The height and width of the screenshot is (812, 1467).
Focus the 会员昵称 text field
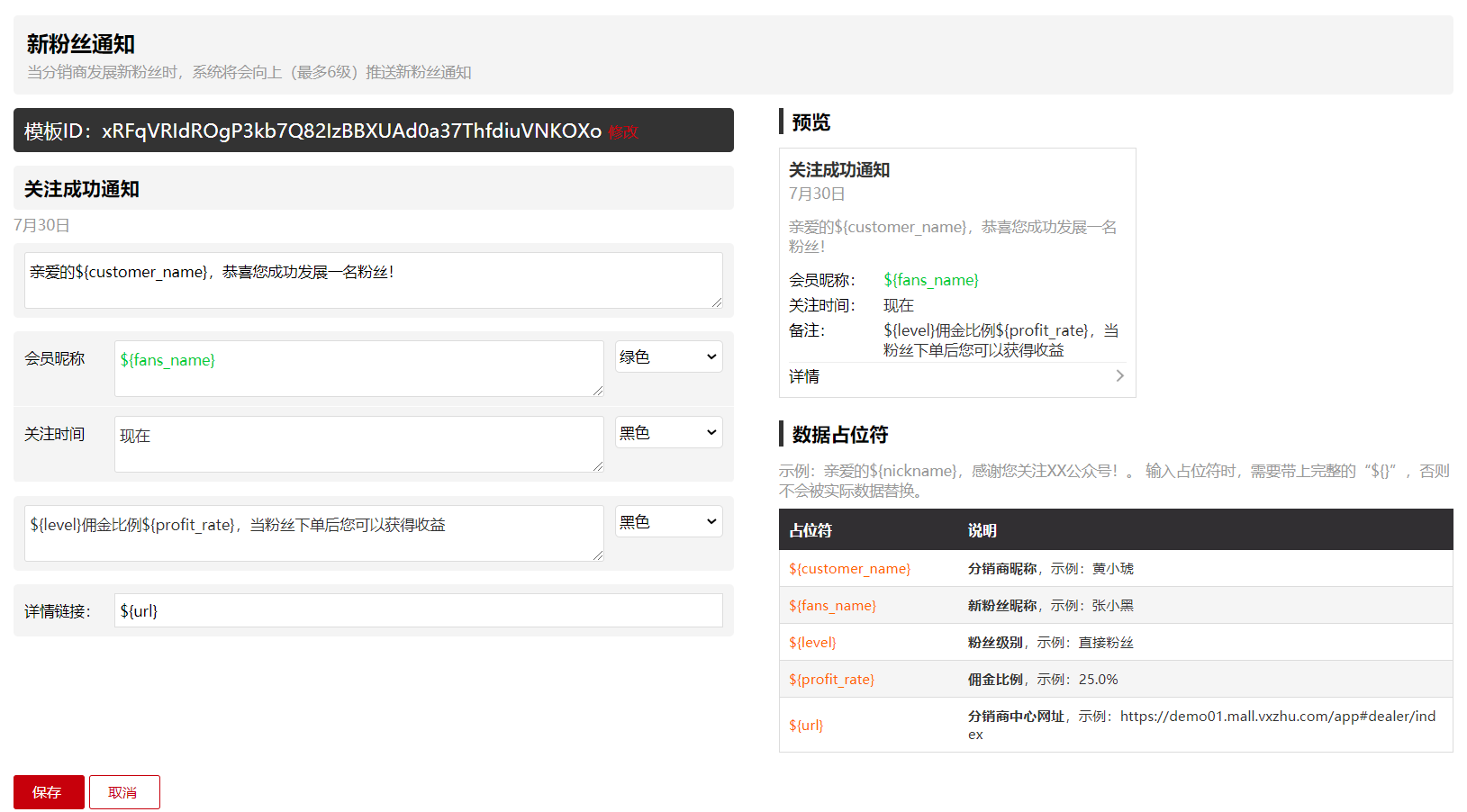(x=358, y=368)
